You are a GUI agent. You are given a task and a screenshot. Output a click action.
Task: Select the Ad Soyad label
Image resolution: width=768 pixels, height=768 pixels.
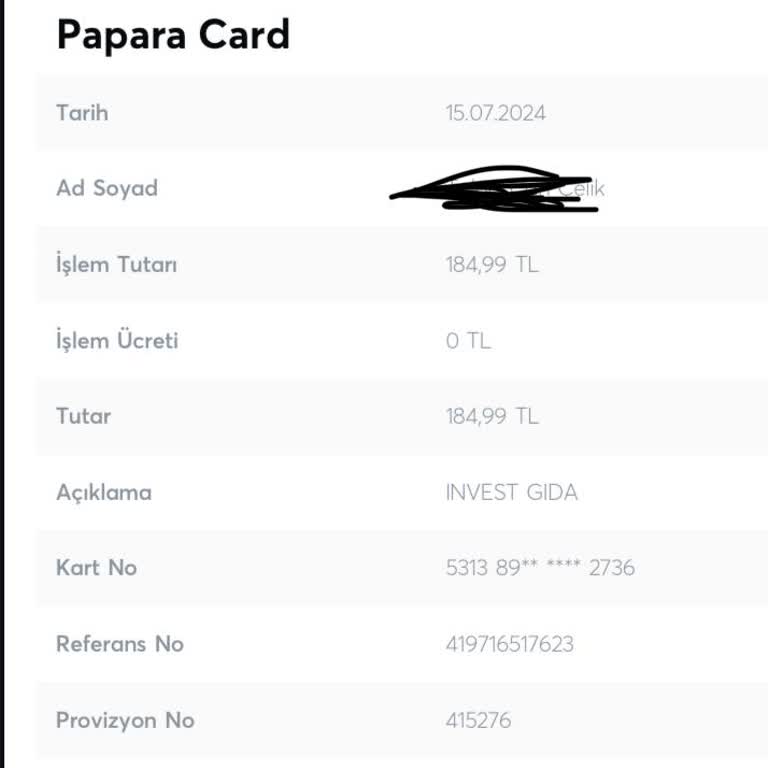[x=107, y=188]
